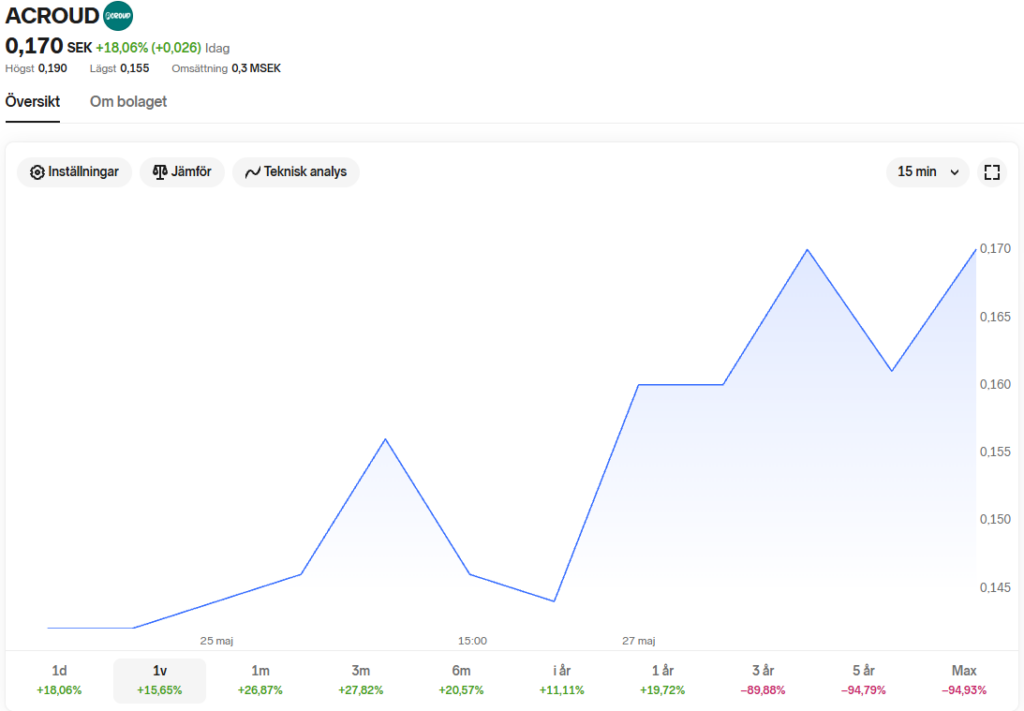Click the 15:00 x-axis label

coord(472,641)
